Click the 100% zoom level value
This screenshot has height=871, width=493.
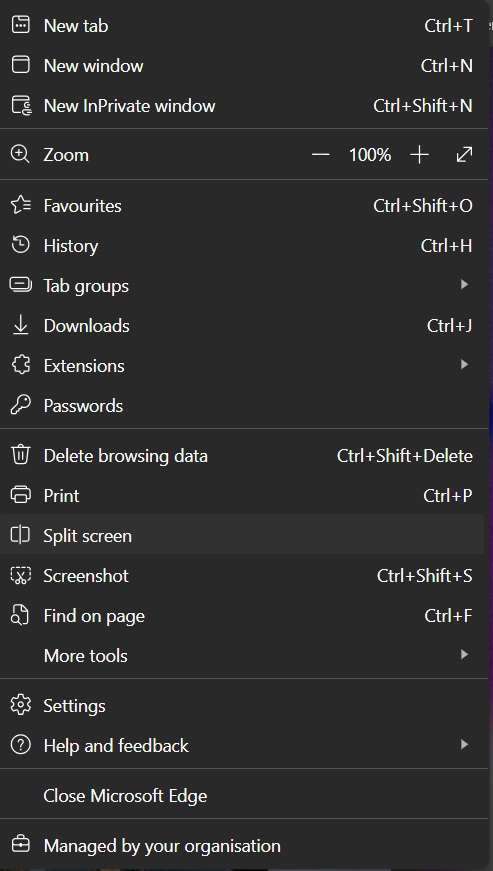[370, 154]
